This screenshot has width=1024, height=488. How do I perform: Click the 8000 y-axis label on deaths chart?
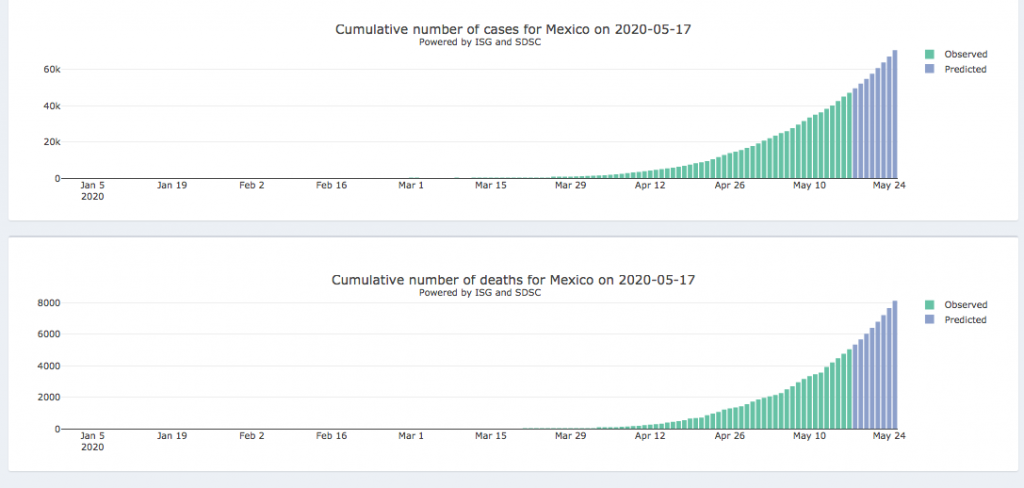click(50, 303)
